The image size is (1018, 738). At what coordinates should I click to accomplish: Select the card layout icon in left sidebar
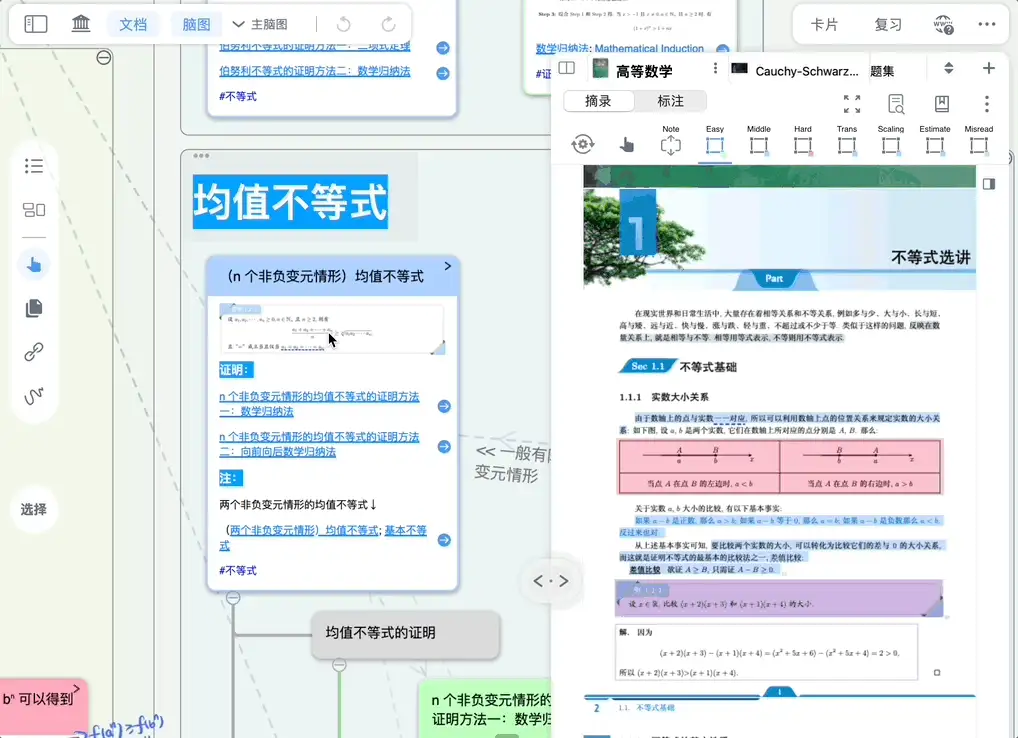click(x=34, y=210)
